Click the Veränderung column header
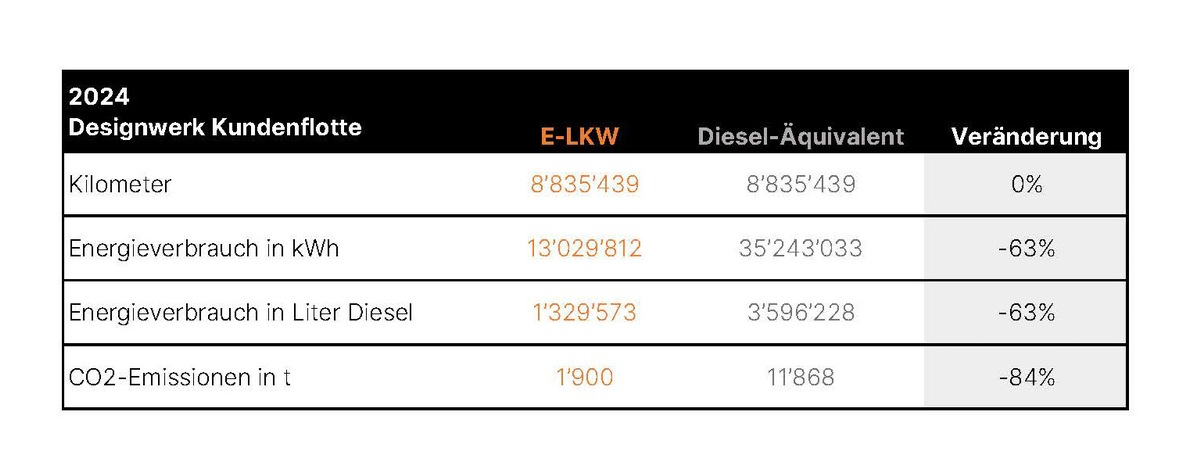This screenshot has height=472, width=1200. coord(1026,136)
